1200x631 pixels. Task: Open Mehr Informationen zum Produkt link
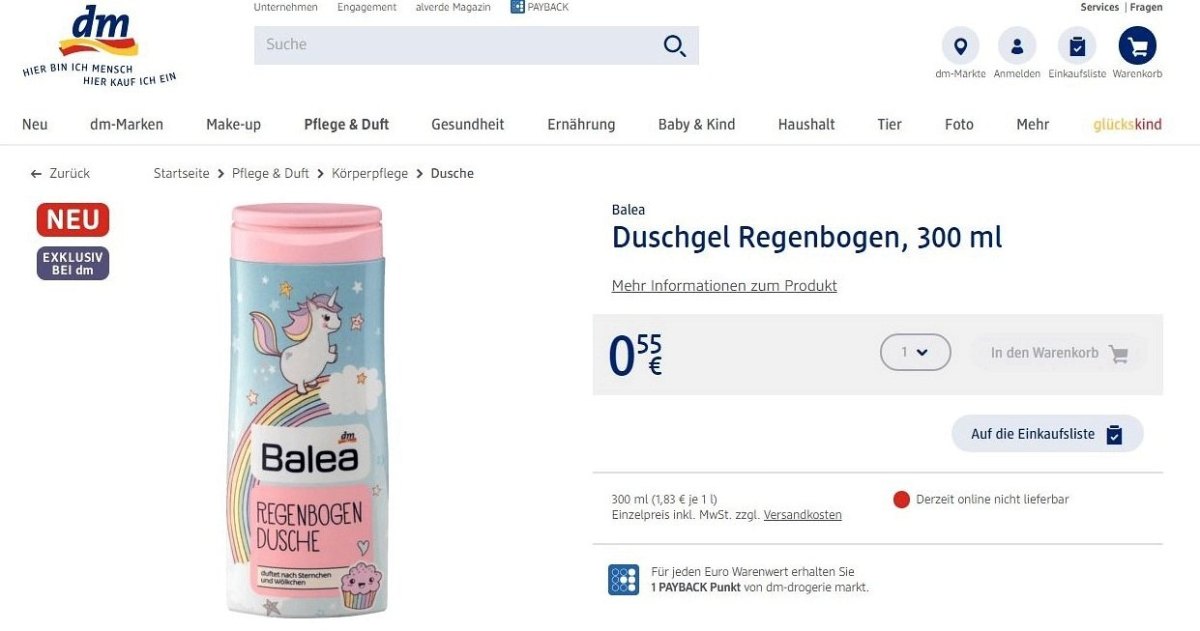(724, 286)
